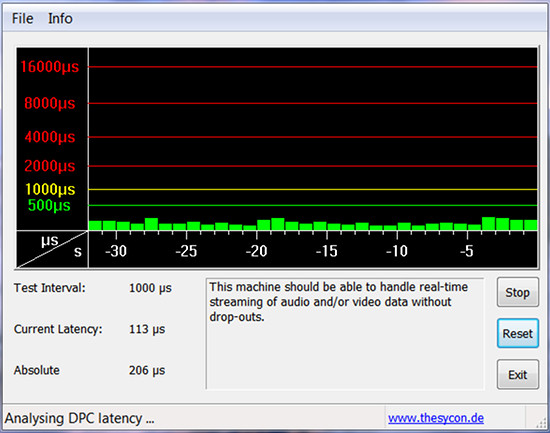Click the window resize grip in status bar
Screen dimensions: 550x433
pyautogui.click(x=541, y=423)
